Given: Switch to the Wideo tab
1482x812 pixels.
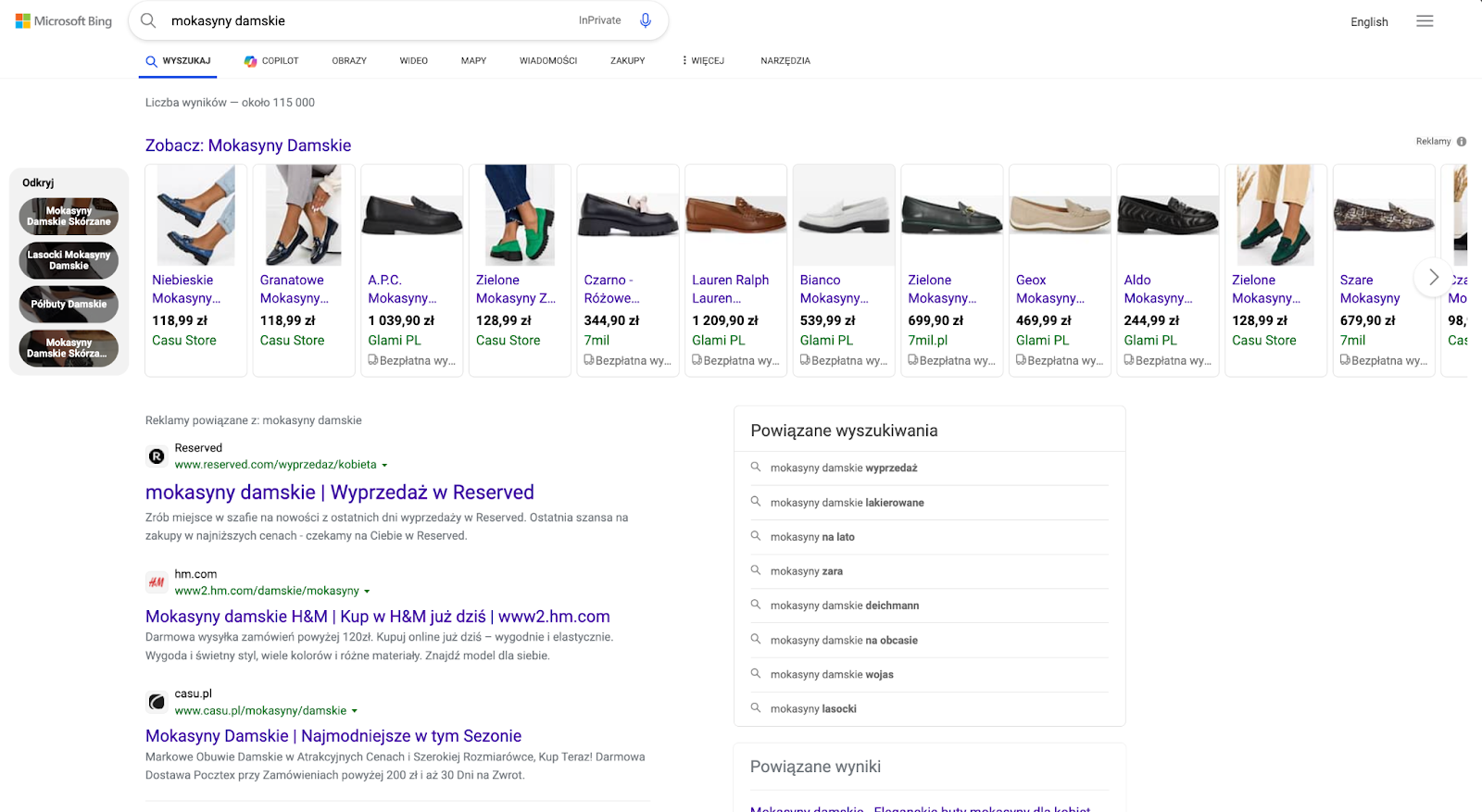Looking at the screenshot, I should 413,60.
